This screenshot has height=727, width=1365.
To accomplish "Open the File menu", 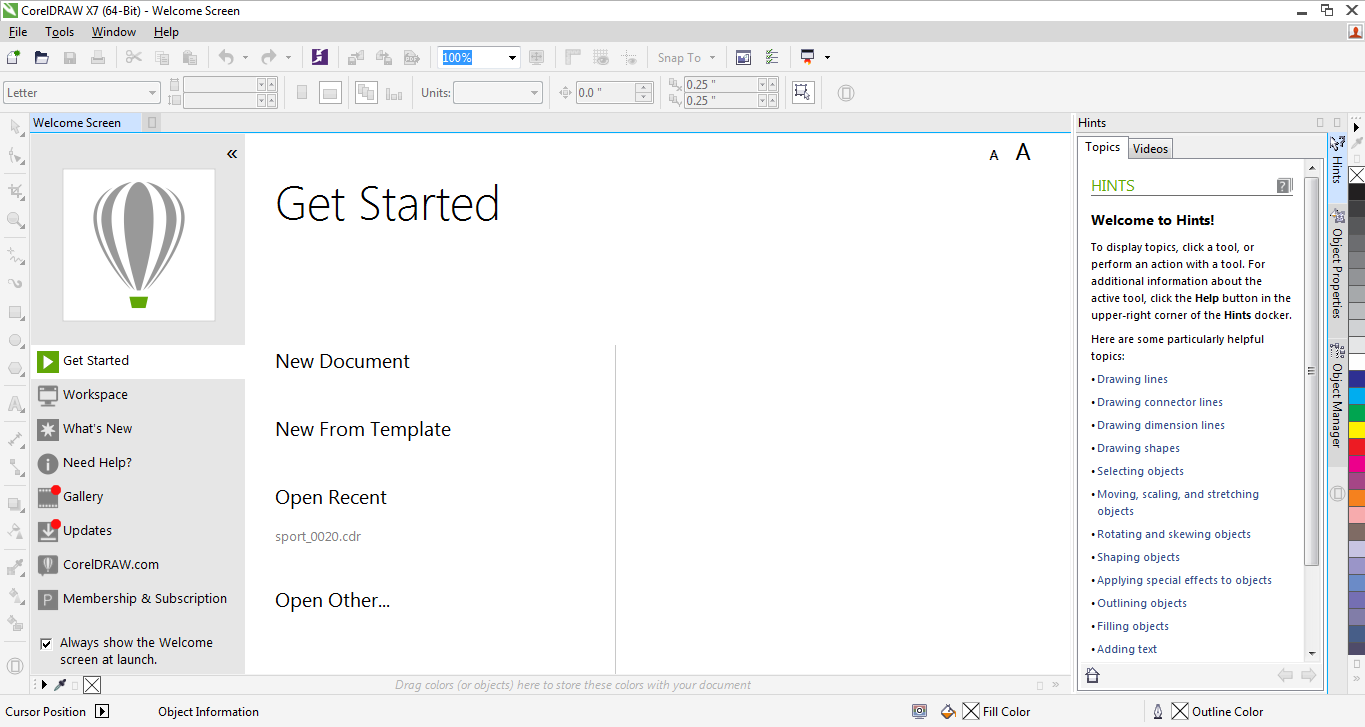I will 18,32.
